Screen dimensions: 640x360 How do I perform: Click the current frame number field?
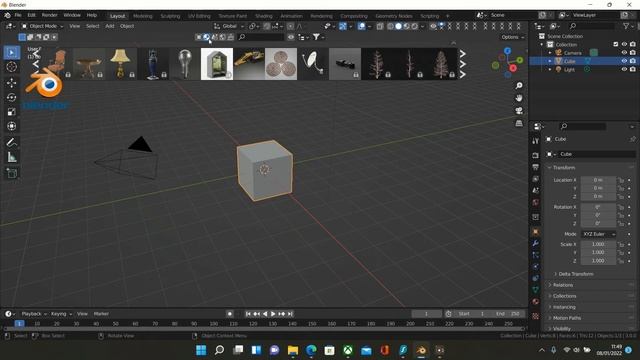426,314
